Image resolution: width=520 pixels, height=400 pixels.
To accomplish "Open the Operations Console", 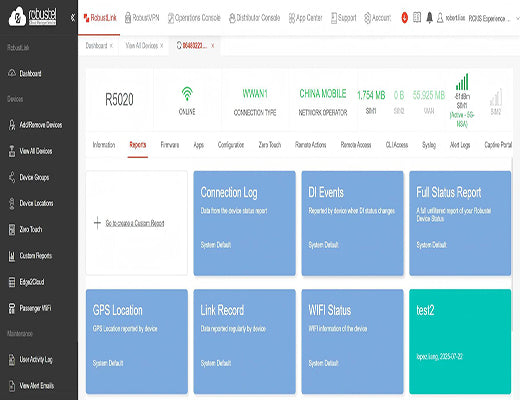I will pyautogui.click(x=194, y=18).
